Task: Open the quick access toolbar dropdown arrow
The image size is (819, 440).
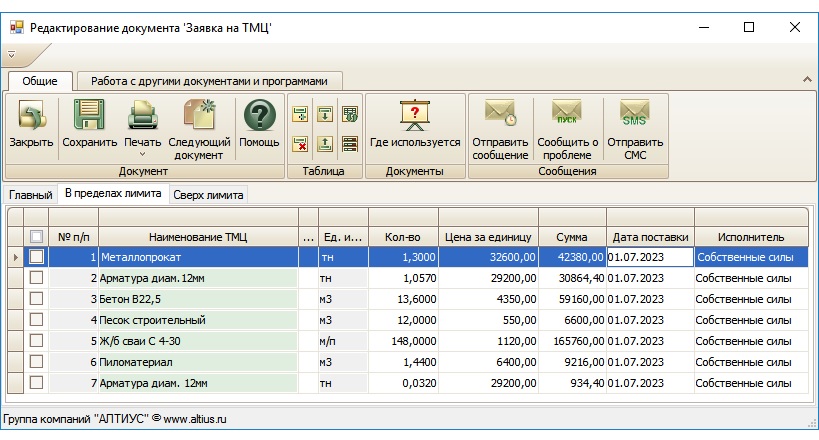Action: [11, 54]
